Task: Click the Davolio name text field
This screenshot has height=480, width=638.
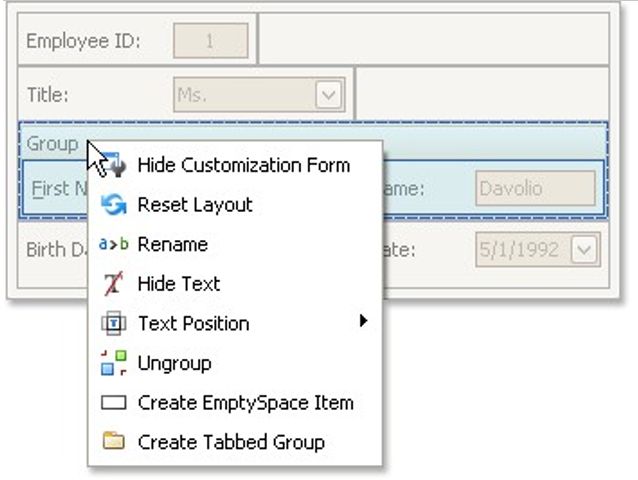Action: [535, 188]
